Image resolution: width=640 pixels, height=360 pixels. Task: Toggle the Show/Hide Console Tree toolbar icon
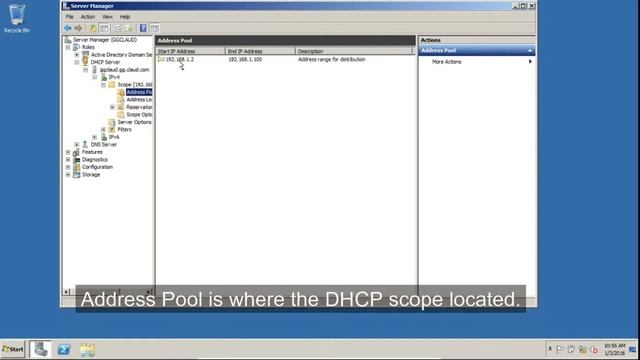click(104, 28)
